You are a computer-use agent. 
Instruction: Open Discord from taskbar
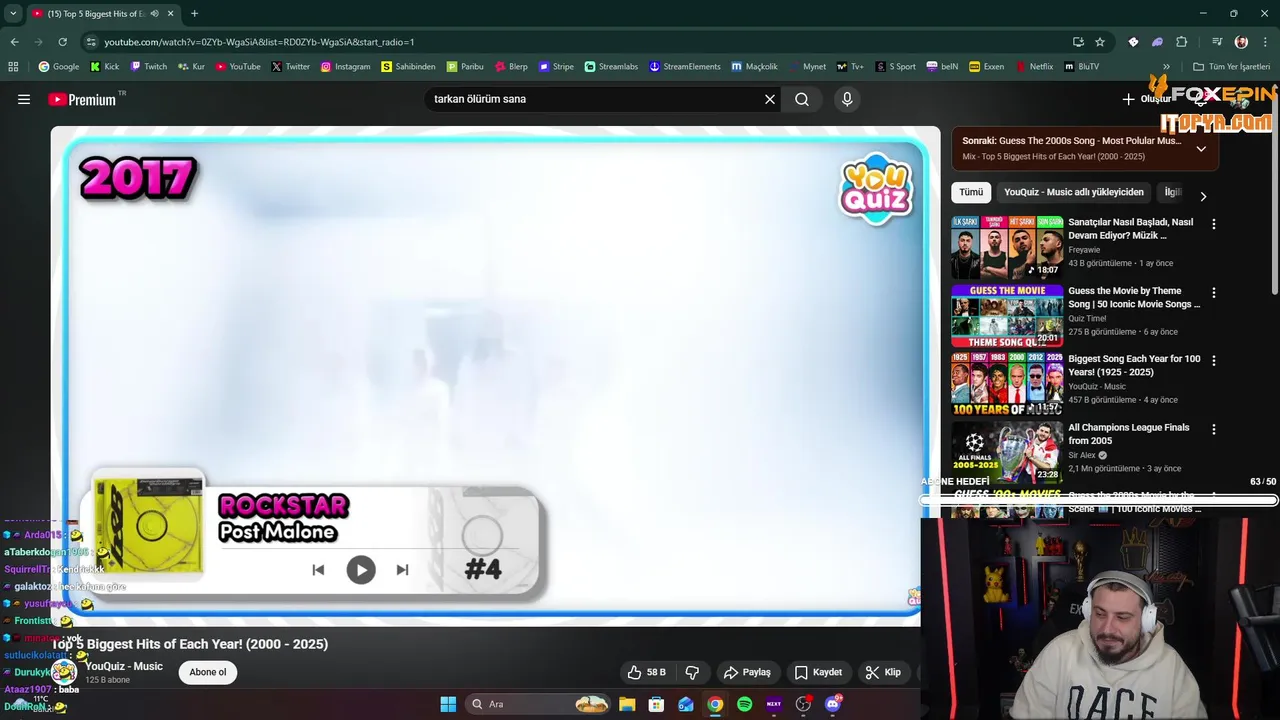coord(833,704)
